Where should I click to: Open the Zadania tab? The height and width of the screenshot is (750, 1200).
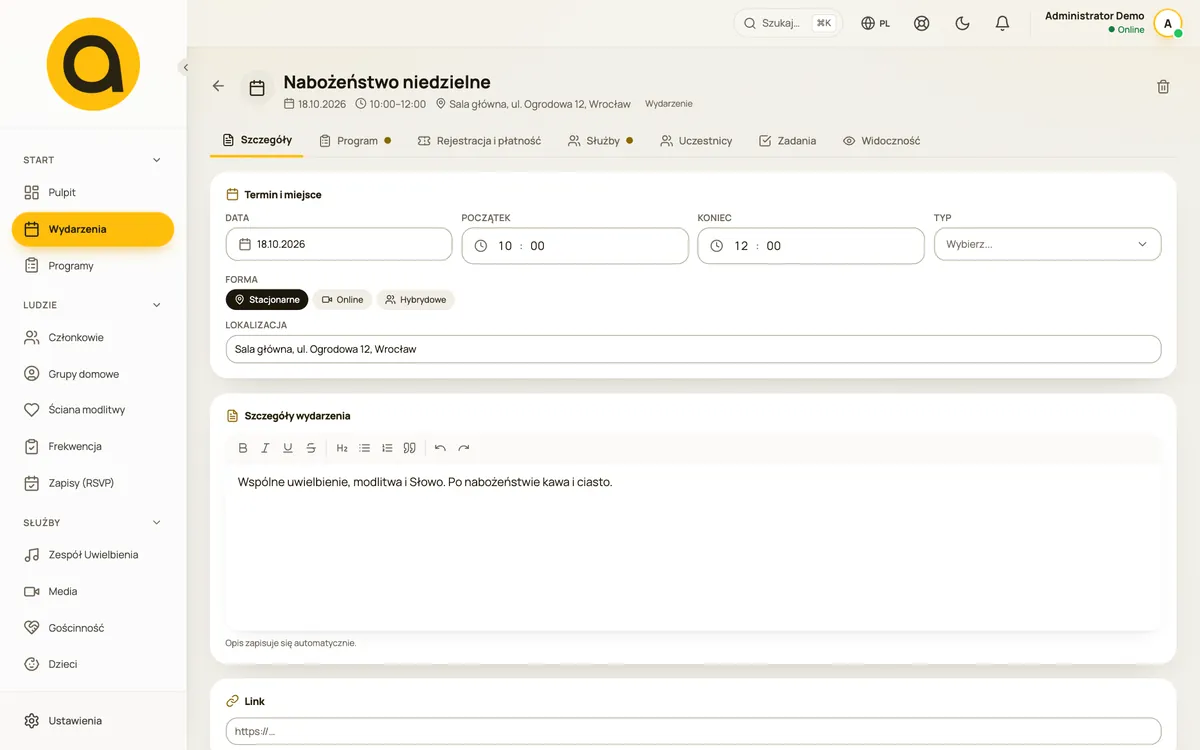[787, 141]
